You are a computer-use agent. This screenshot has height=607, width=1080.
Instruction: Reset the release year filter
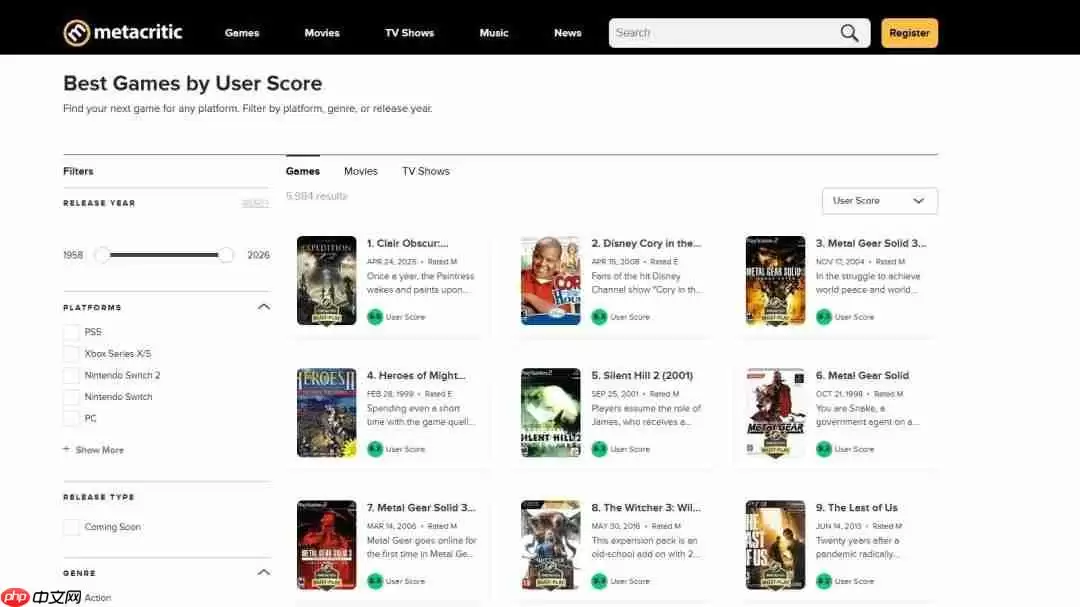click(255, 203)
